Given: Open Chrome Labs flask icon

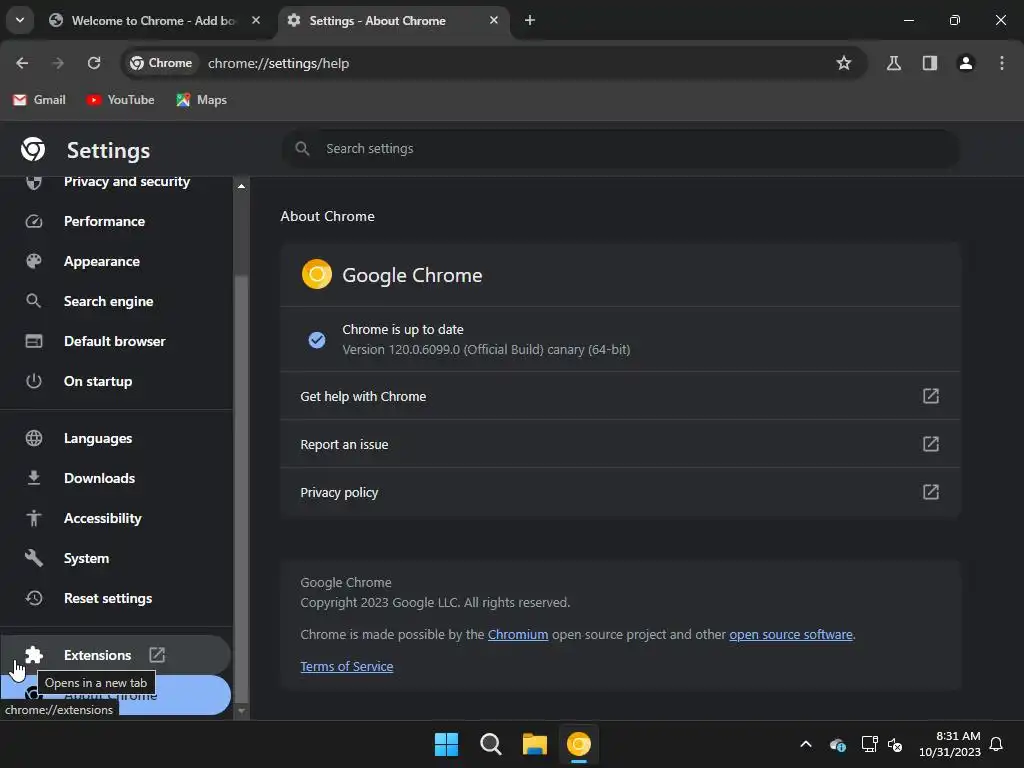Looking at the screenshot, I should pyautogui.click(x=893, y=63).
